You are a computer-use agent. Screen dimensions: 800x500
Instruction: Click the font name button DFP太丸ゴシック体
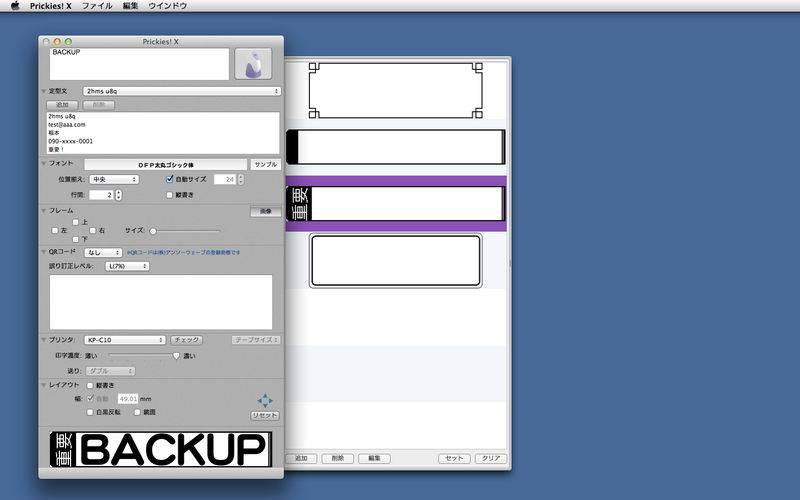[x=166, y=165]
